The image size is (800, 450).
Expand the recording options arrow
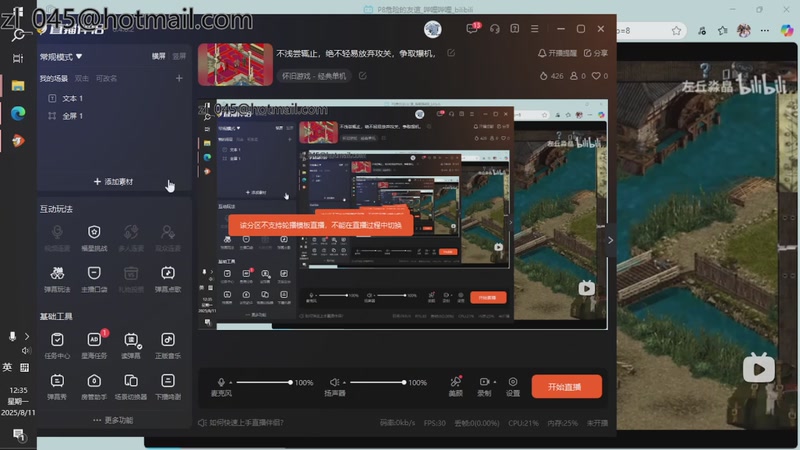(494, 382)
